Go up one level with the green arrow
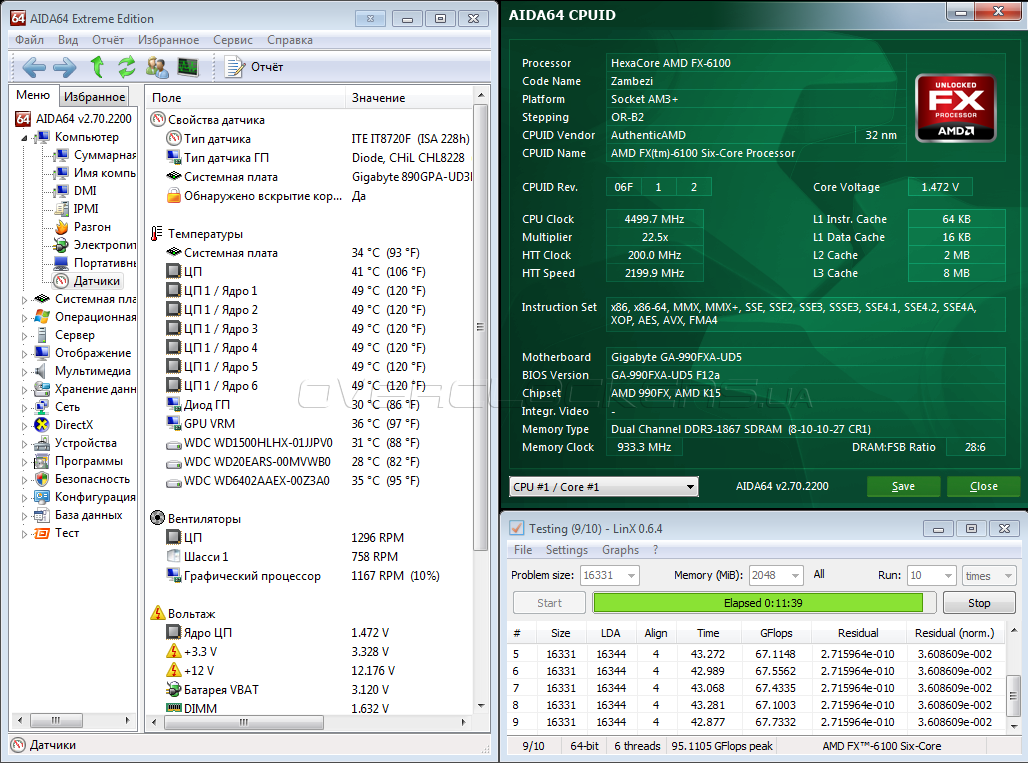 coord(97,67)
